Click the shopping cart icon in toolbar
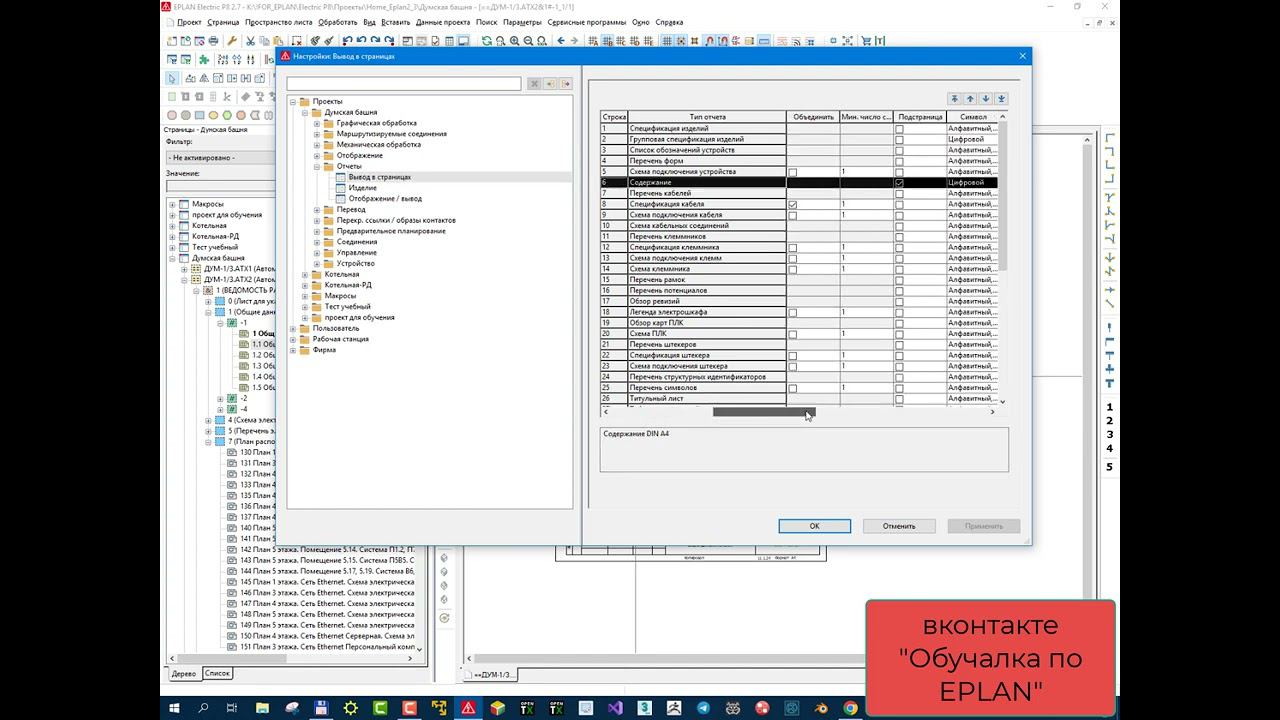The height and width of the screenshot is (720, 1280). pos(866,41)
